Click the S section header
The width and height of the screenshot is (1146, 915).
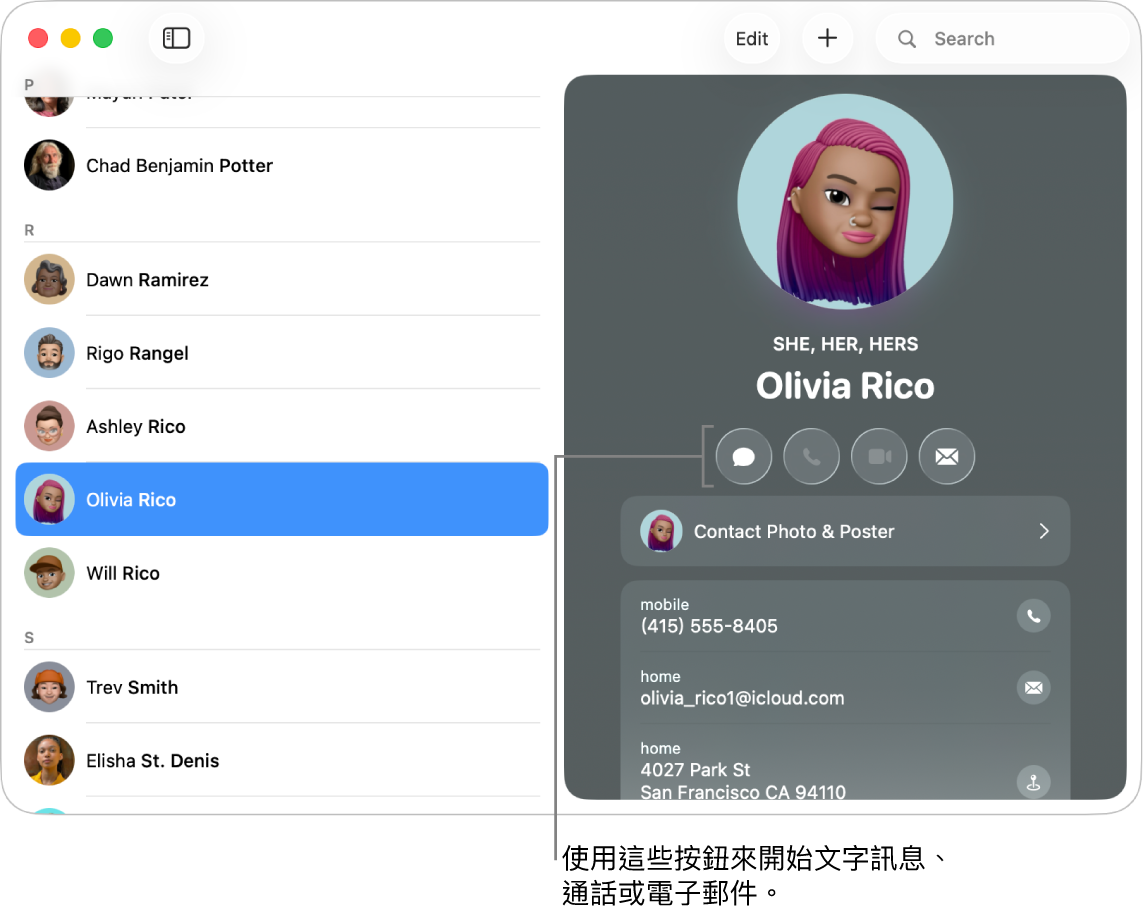(29, 637)
